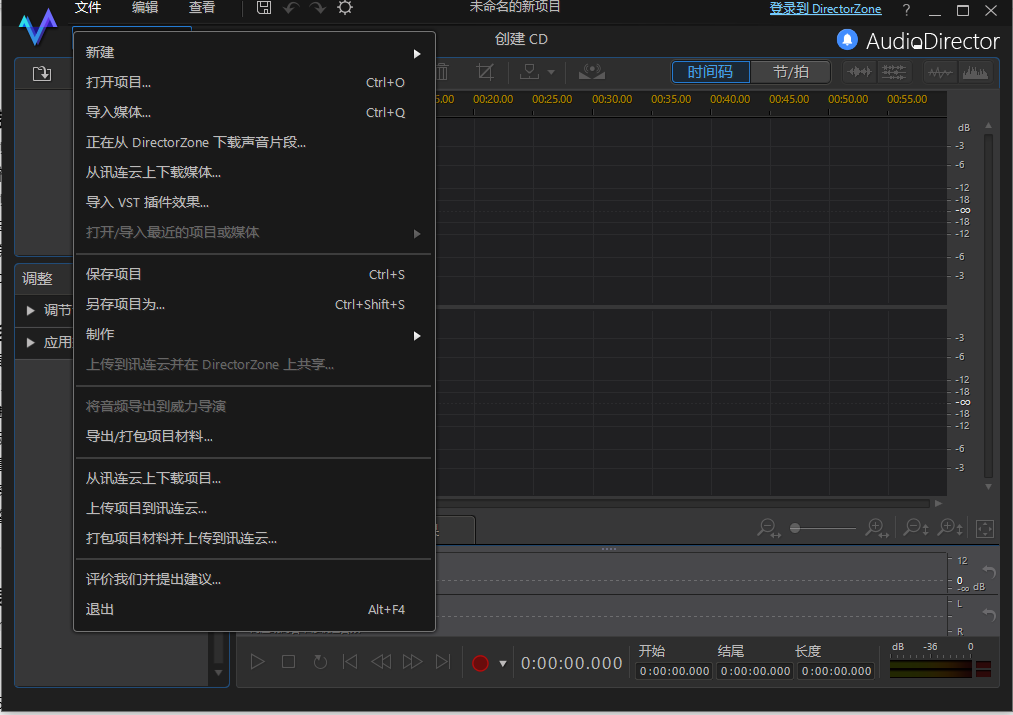Open the audio mixer icon
1013x715 pixels.
pyautogui.click(x=893, y=72)
